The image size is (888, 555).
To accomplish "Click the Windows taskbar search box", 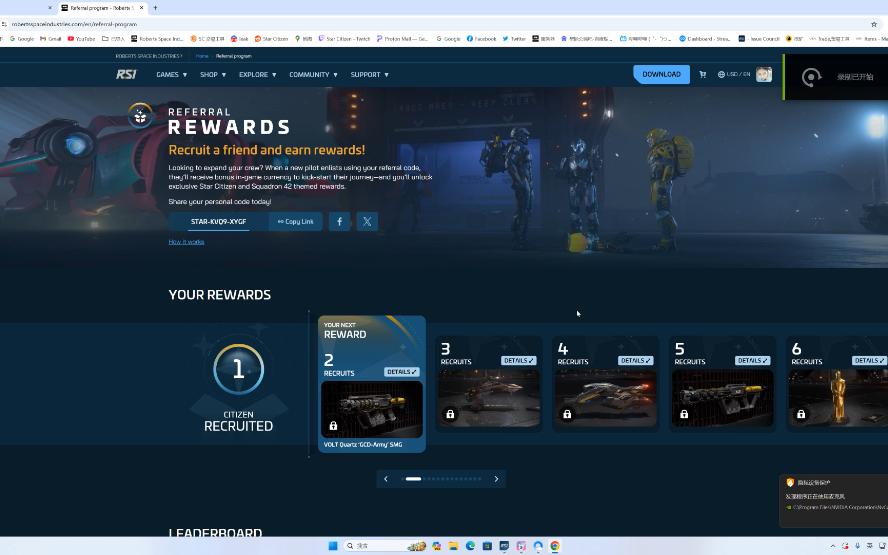I will pos(385,546).
